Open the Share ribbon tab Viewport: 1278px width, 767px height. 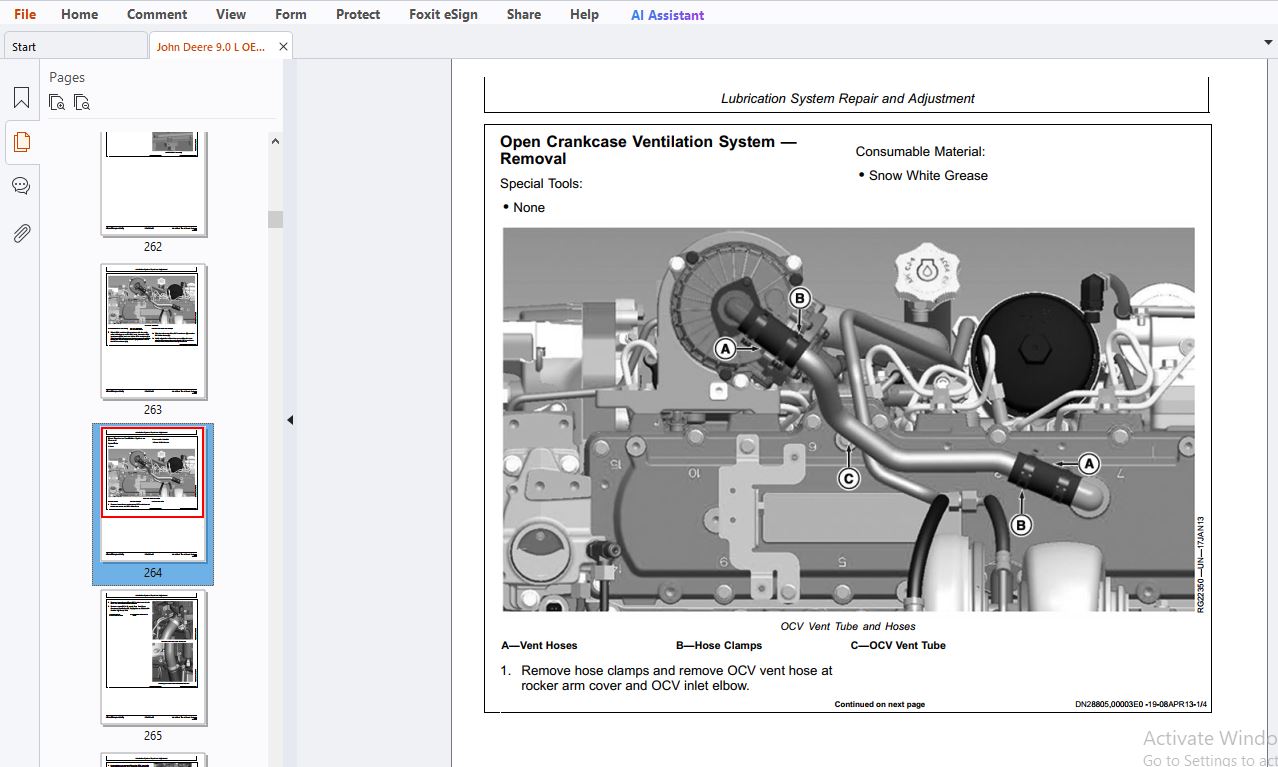pos(524,14)
